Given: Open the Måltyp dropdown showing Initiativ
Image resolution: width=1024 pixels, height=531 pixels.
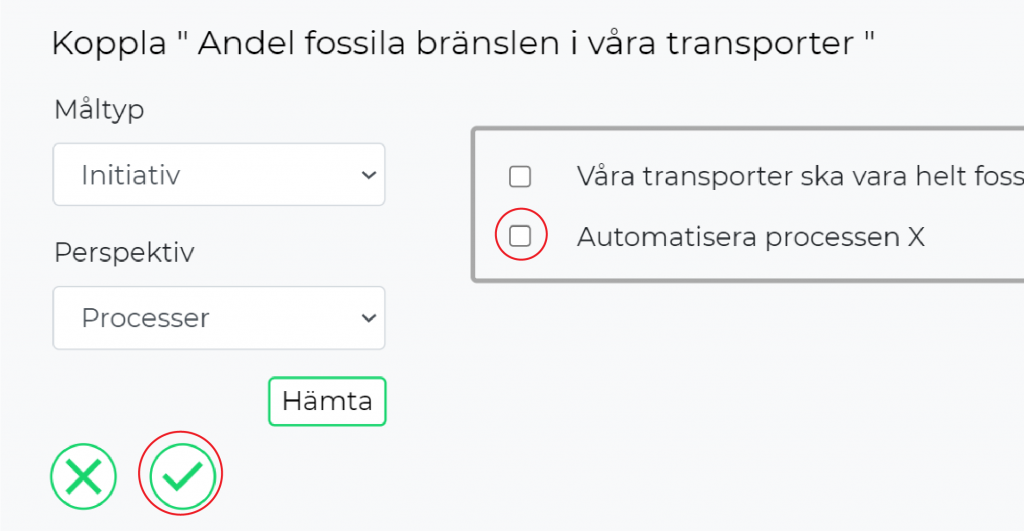Looking at the screenshot, I should click(x=219, y=174).
